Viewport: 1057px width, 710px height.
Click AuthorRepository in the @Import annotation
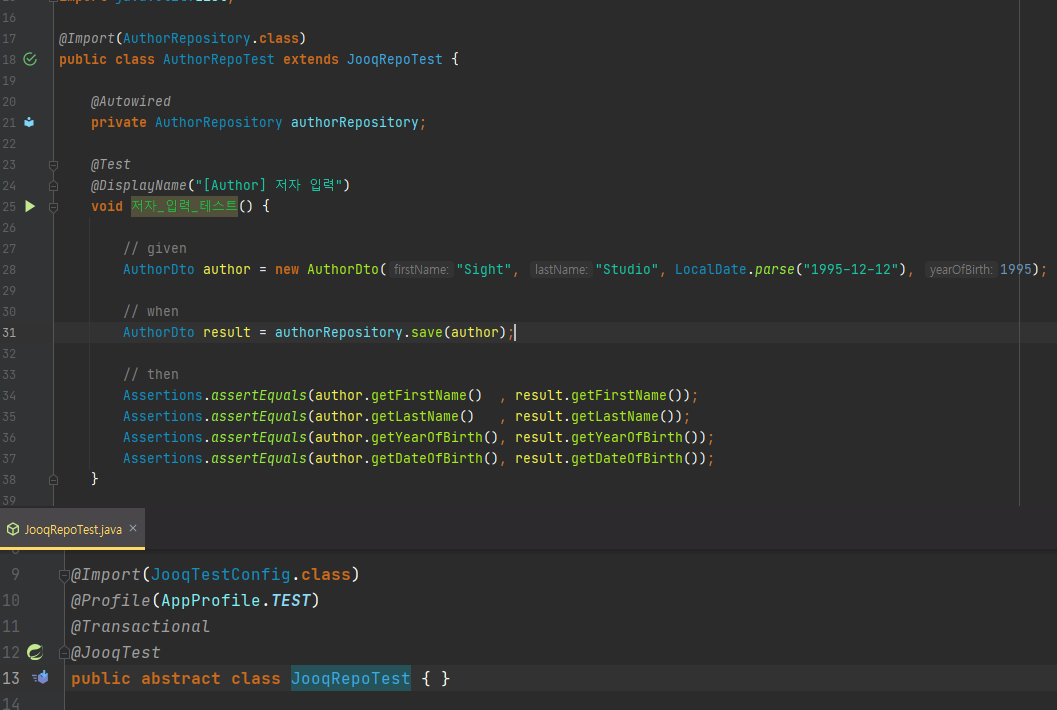[186, 38]
